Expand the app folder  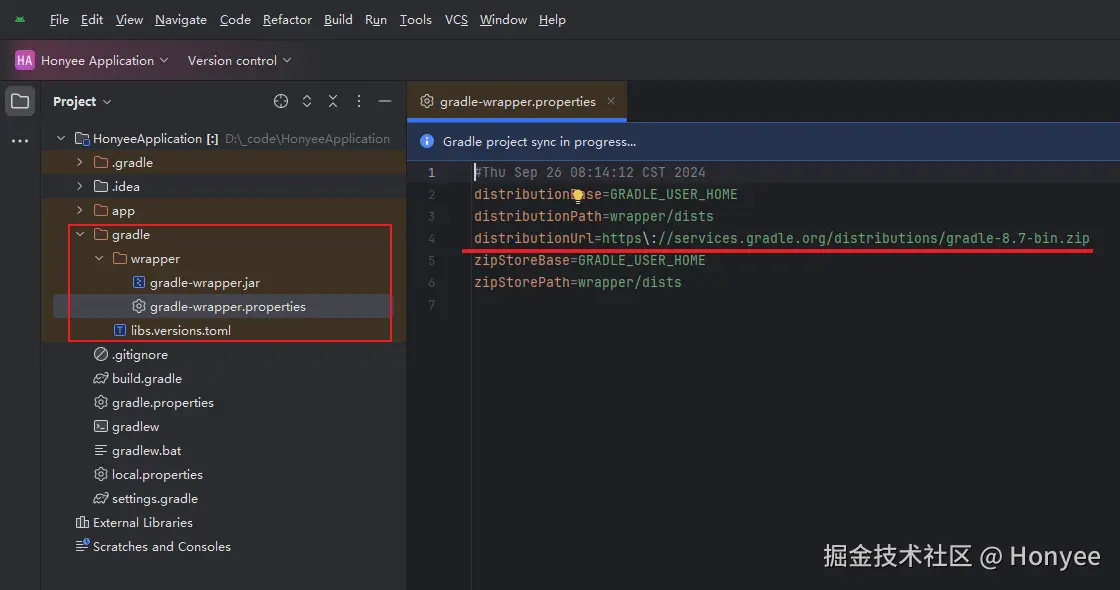[80, 211]
